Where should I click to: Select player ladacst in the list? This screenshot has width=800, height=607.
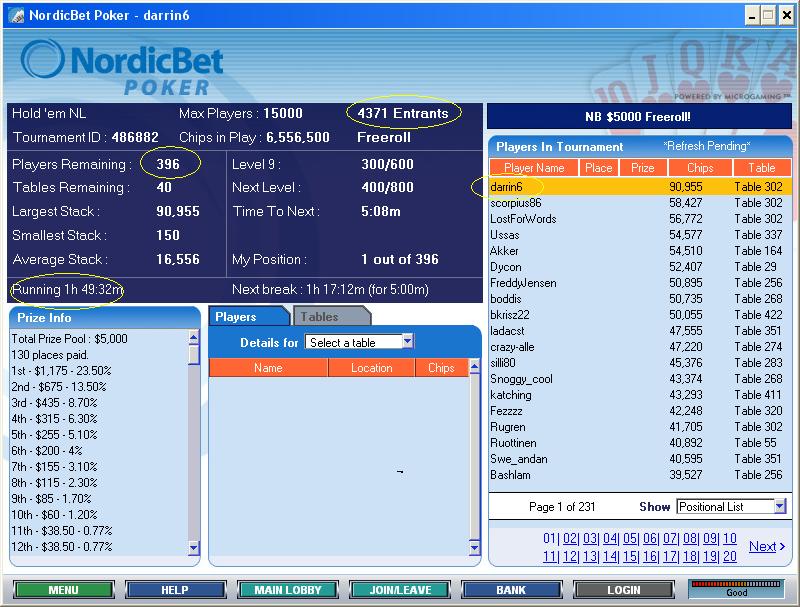tap(640, 331)
